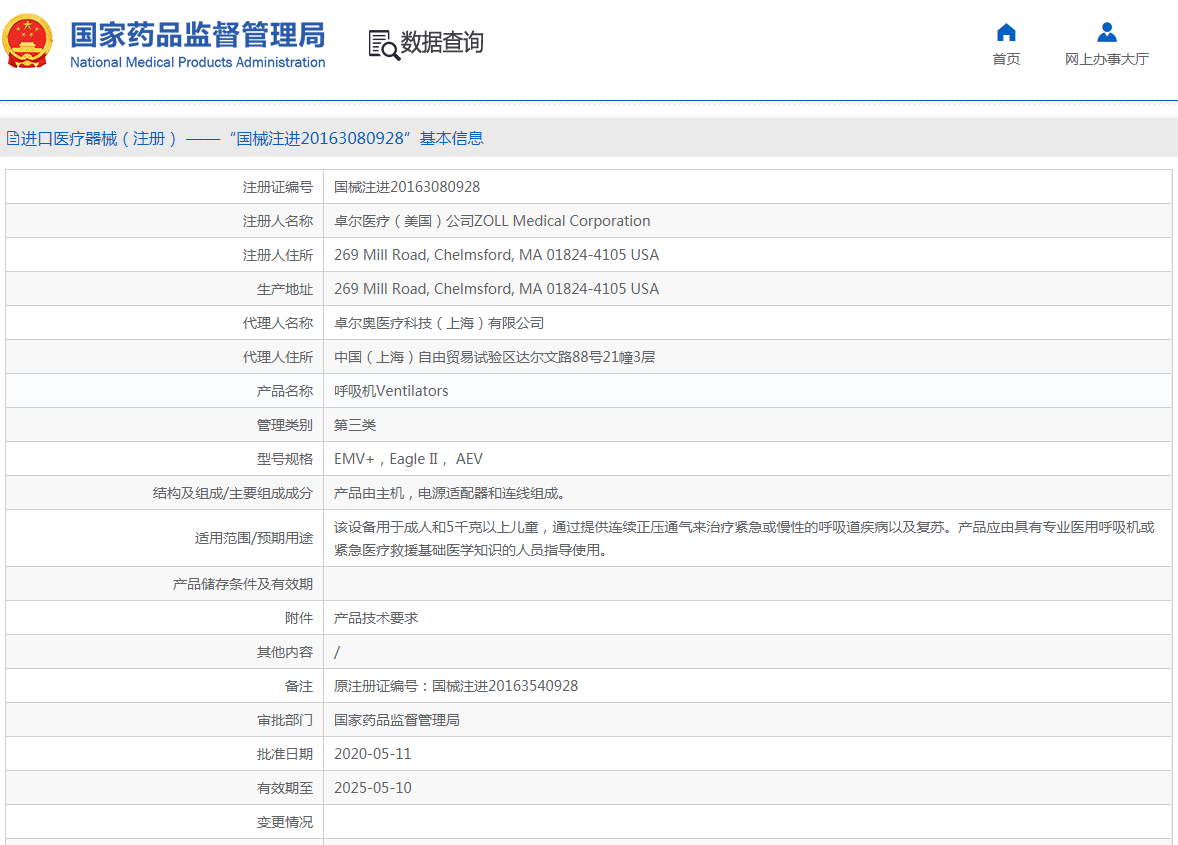Click the 进口医疗器械（注册）section header
Image resolution: width=1178 pixels, height=845 pixels.
click(100, 139)
